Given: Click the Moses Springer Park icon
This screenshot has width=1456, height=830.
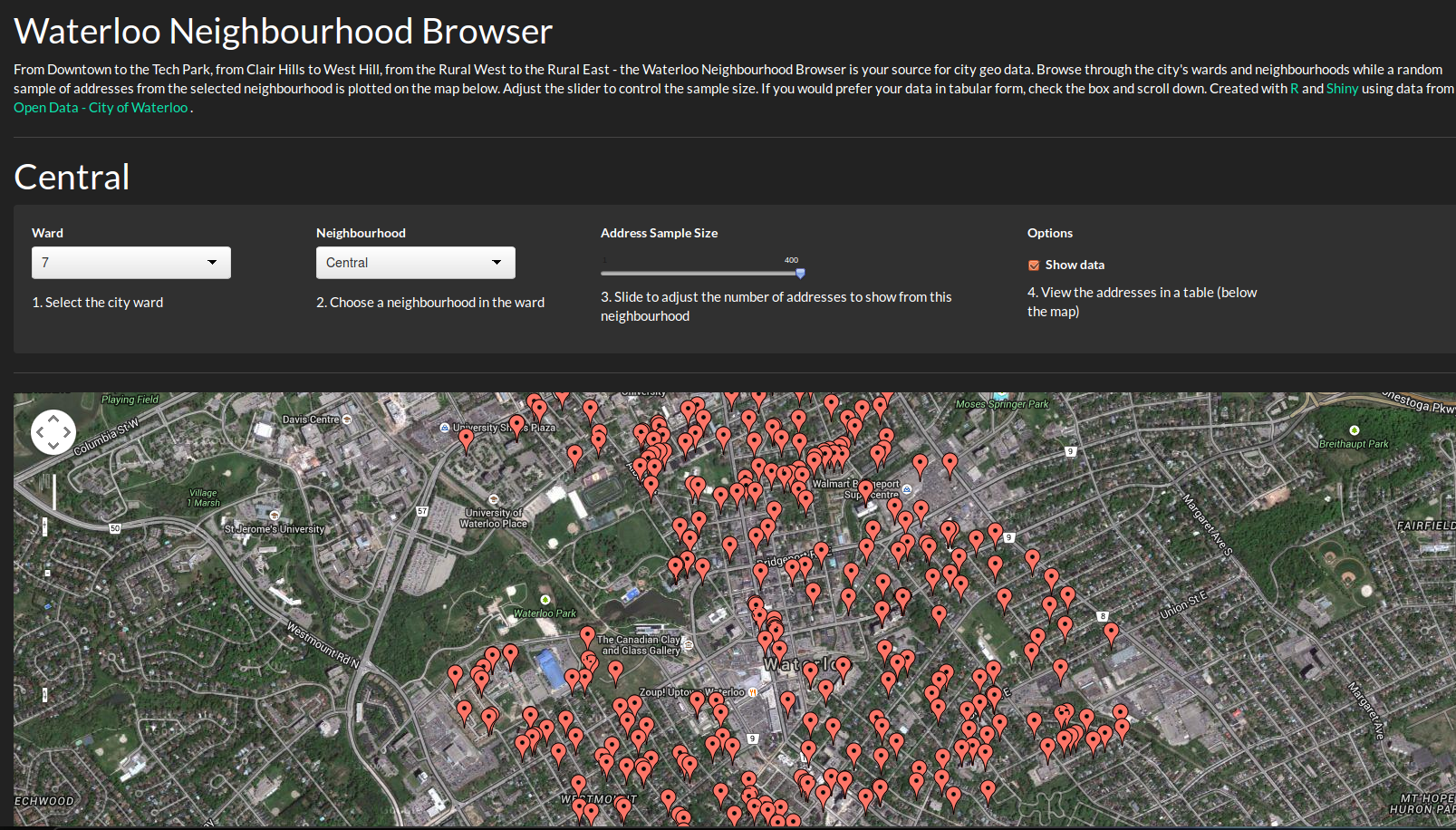Looking at the screenshot, I should [1001, 396].
